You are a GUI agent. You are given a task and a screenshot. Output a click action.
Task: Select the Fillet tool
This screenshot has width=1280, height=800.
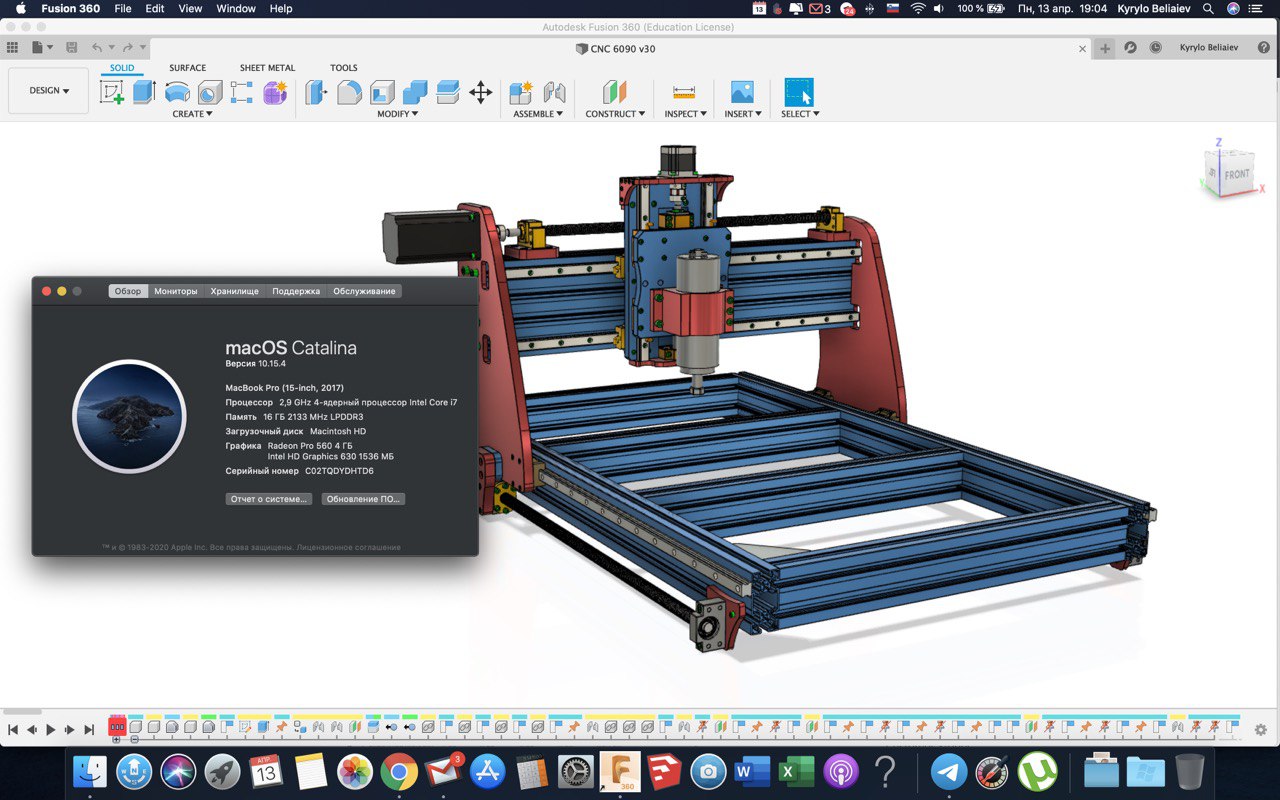click(349, 93)
